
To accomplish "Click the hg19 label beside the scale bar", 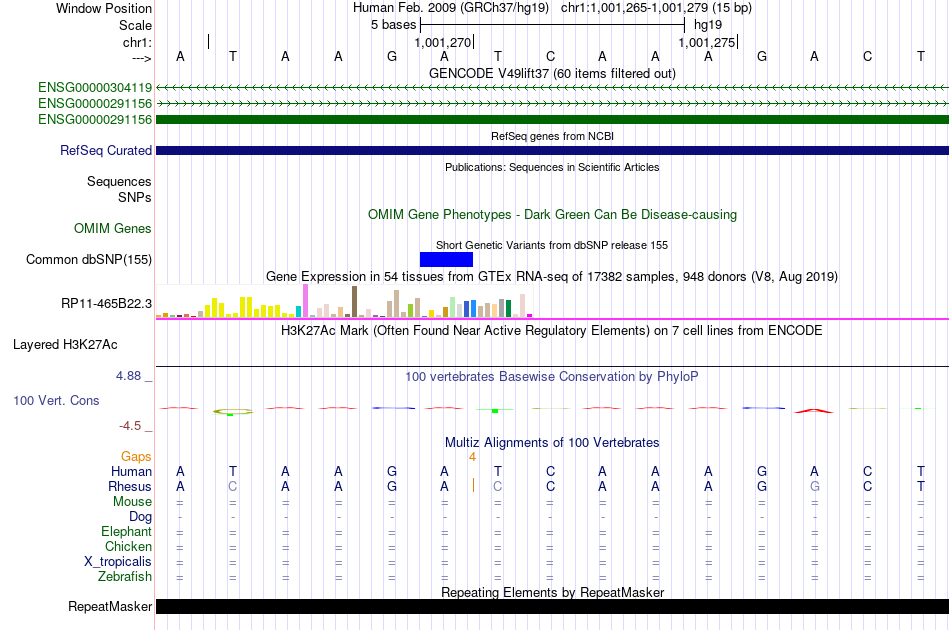I will tap(708, 25).
